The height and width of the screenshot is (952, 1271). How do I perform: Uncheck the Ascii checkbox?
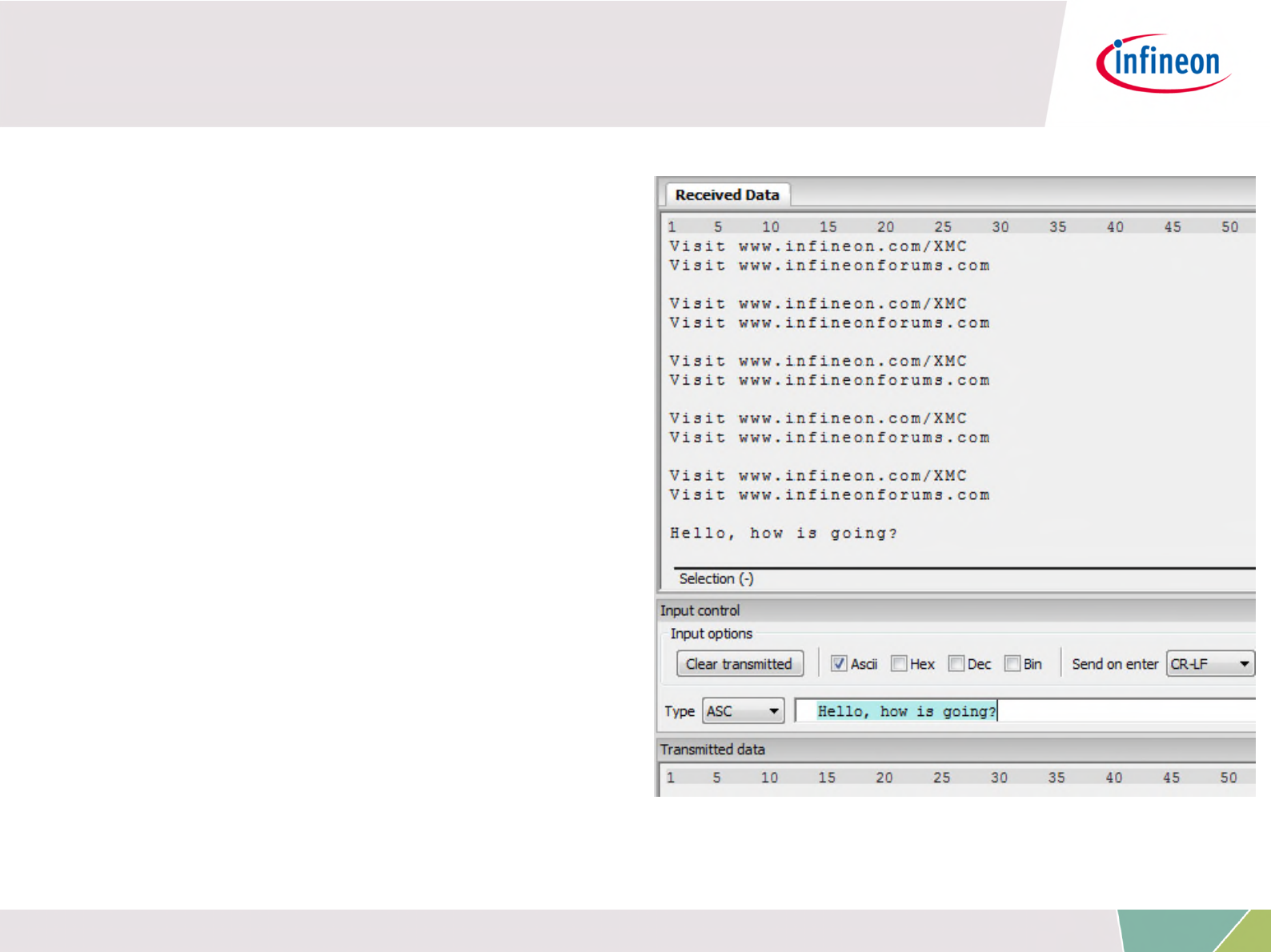point(839,664)
